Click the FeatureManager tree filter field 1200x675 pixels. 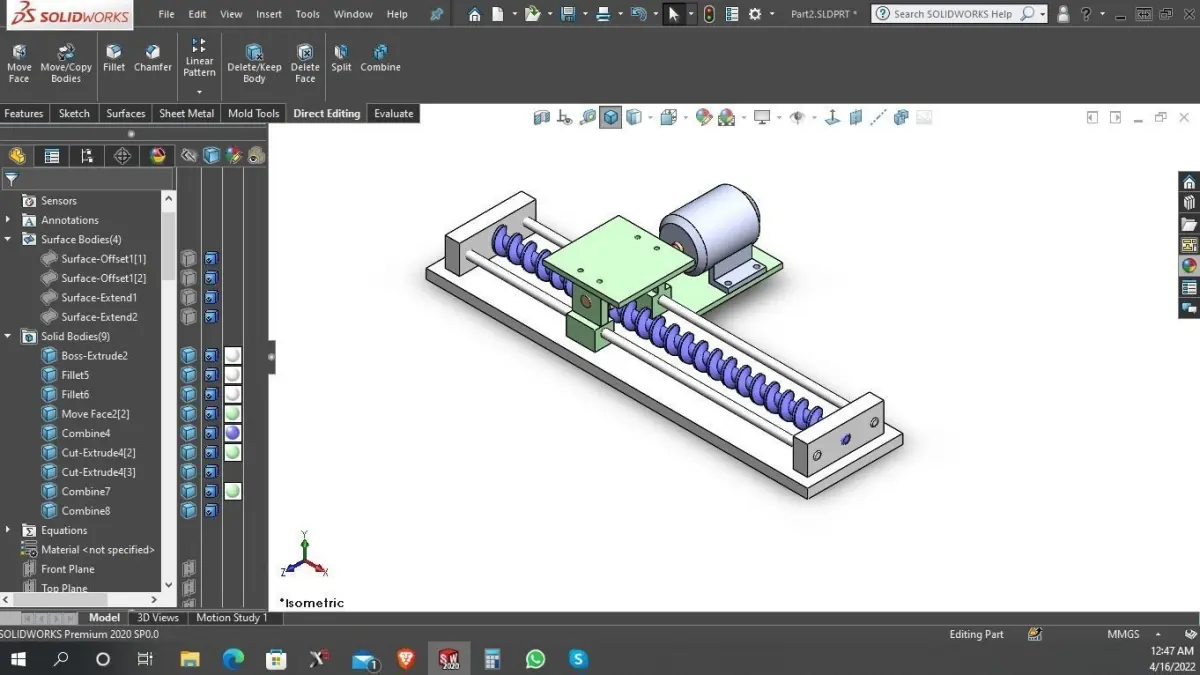pyautogui.click(x=88, y=179)
